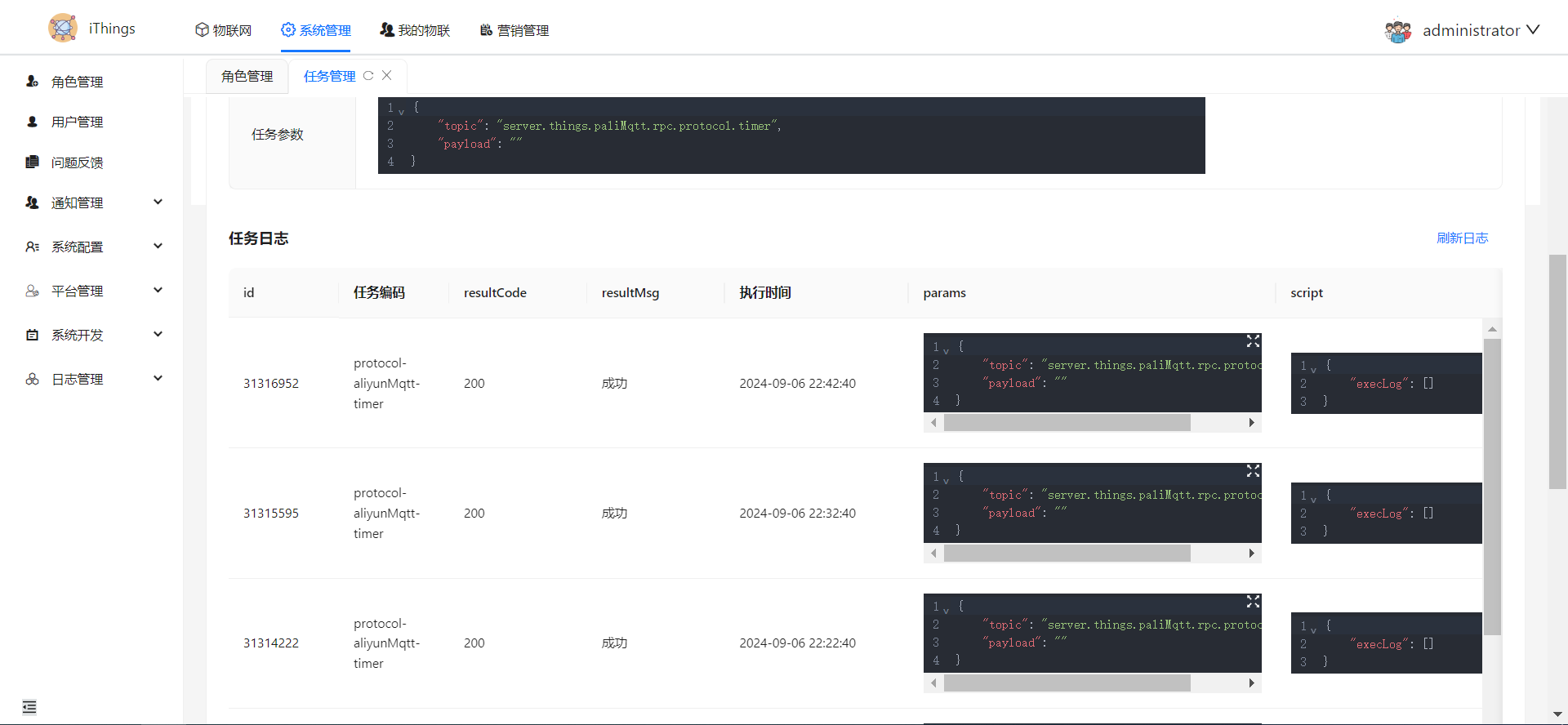Image resolution: width=1568 pixels, height=725 pixels.
Task: Open 用户管理 in the sidebar
Action: coord(77,122)
